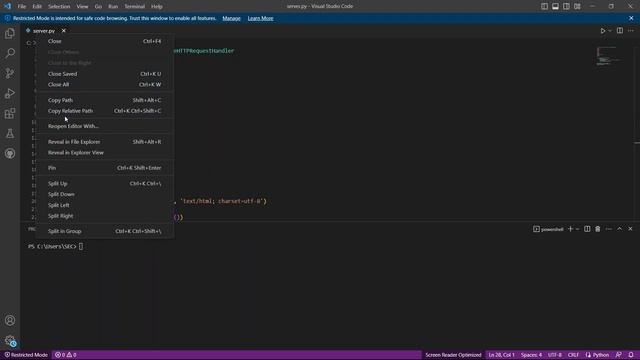Choose Split Left in context menu
Viewport: 640px width, 360px height.
[104, 205]
